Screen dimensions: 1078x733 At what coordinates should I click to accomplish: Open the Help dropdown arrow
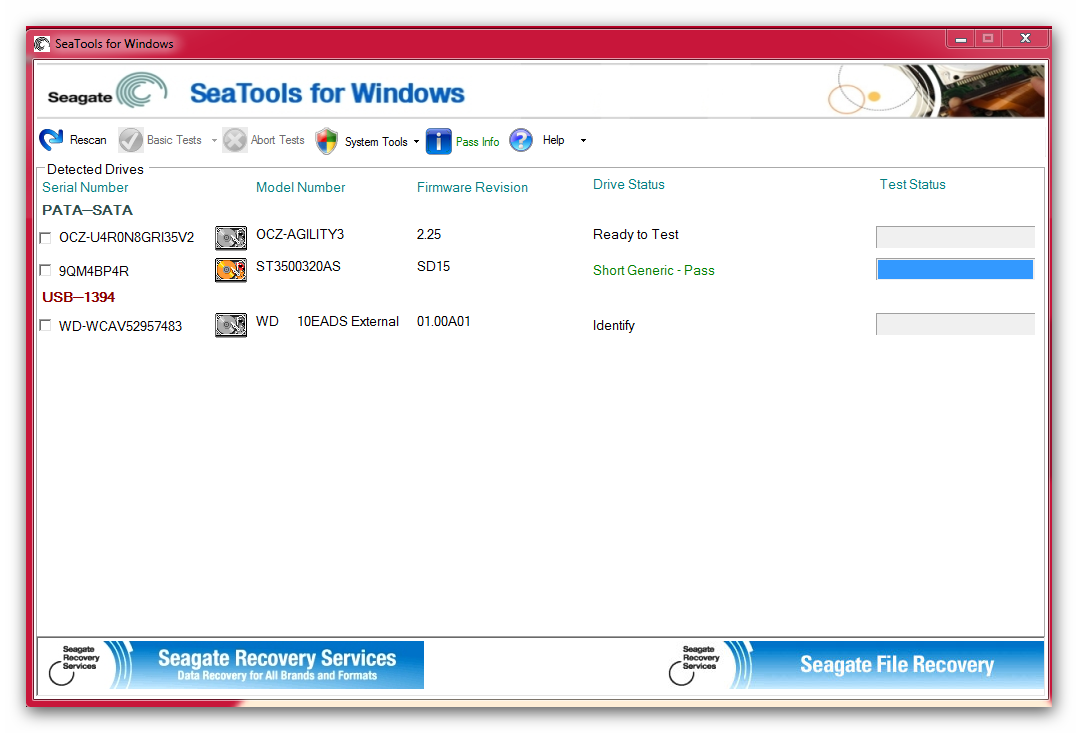[x=583, y=140]
